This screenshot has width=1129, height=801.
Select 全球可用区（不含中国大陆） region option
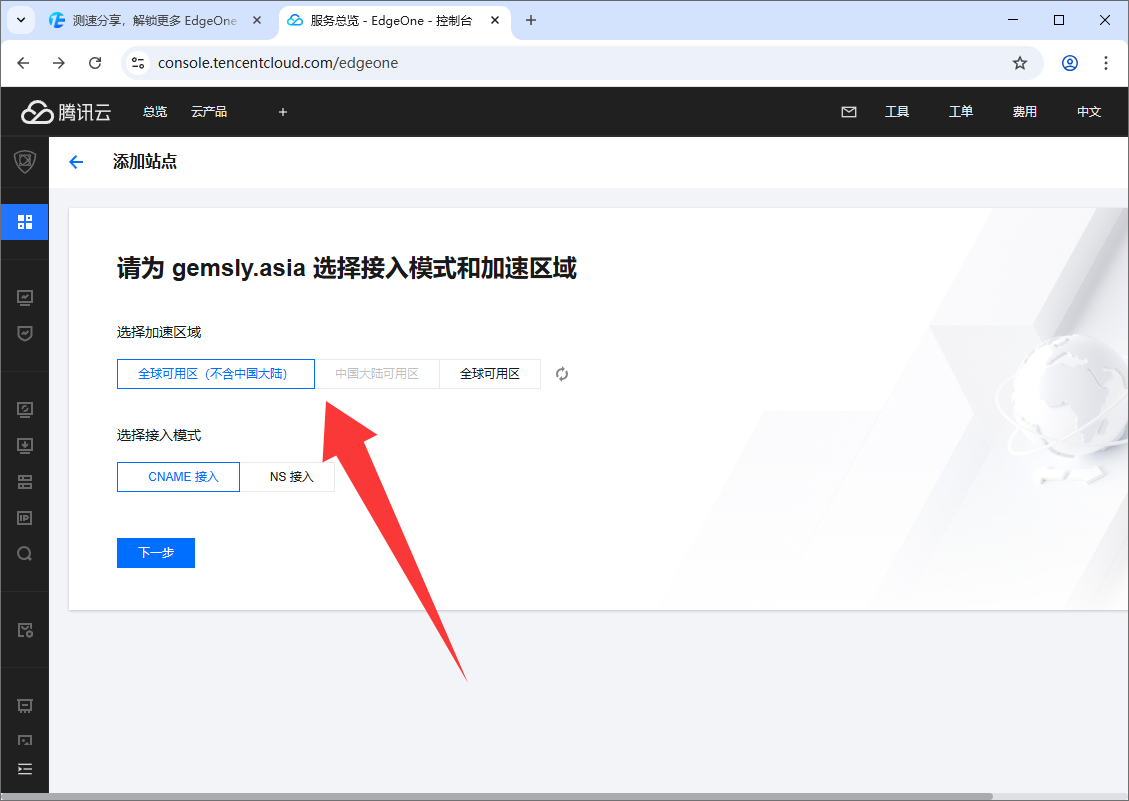[215, 374]
